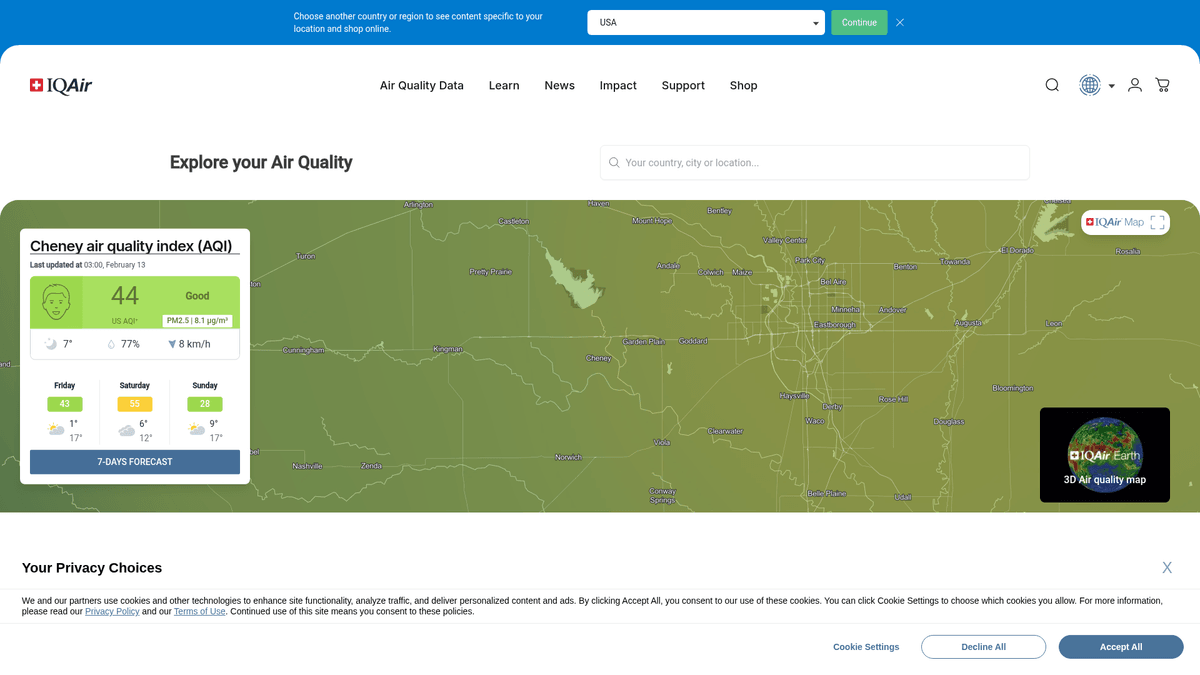The height and width of the screenshot is (675, 1200).
Task: Open the Air Quality Data menu
Action: (x=421, y=86)
